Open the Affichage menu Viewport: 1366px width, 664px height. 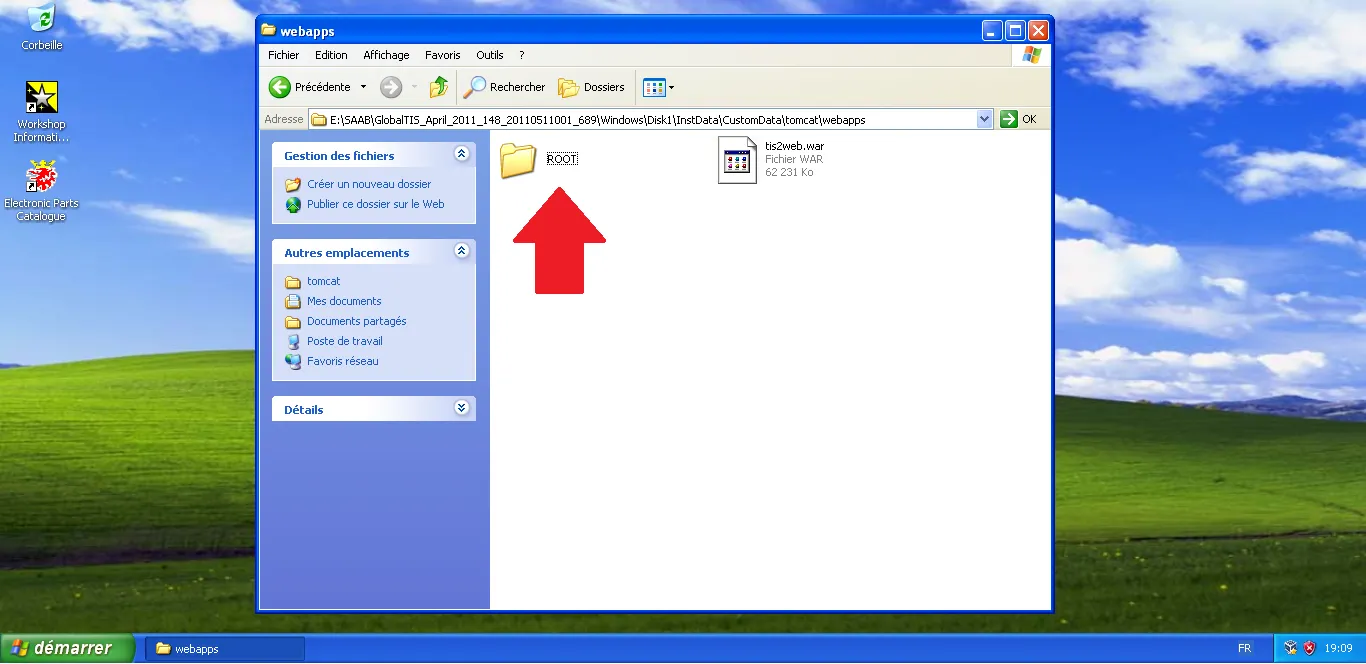(386, 55)
